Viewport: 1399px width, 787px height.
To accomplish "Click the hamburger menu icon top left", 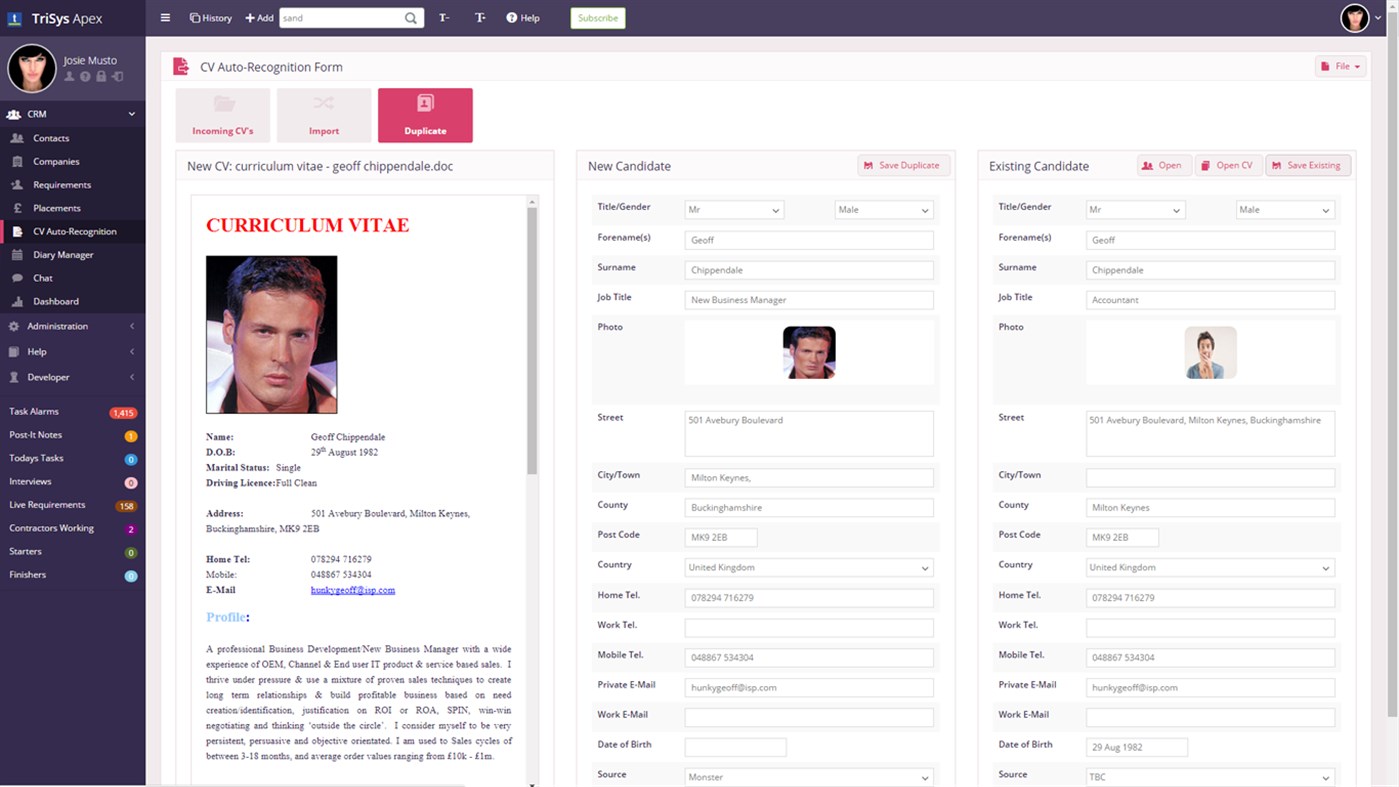I will (164, 17).
